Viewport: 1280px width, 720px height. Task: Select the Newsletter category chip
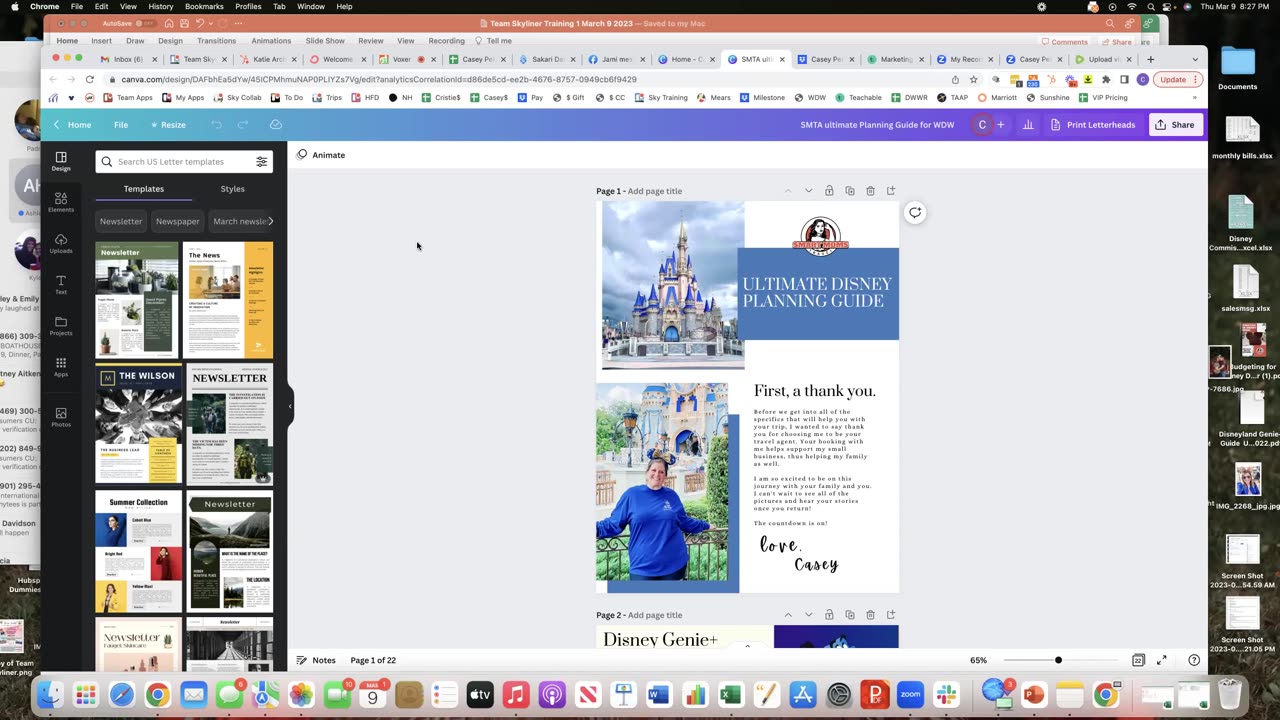click(x=121, y=221)
